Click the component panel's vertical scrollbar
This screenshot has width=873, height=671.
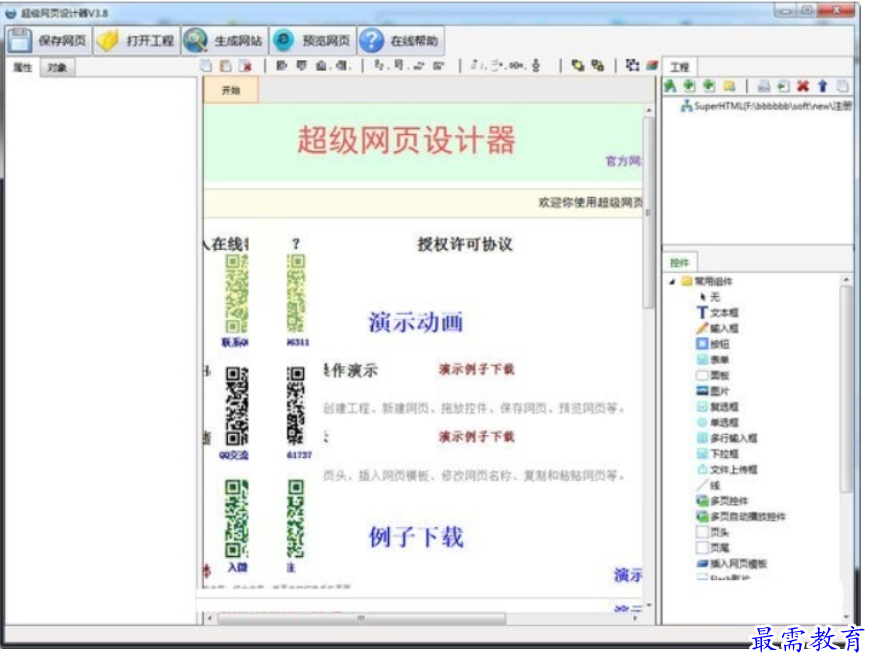(846, 389)
